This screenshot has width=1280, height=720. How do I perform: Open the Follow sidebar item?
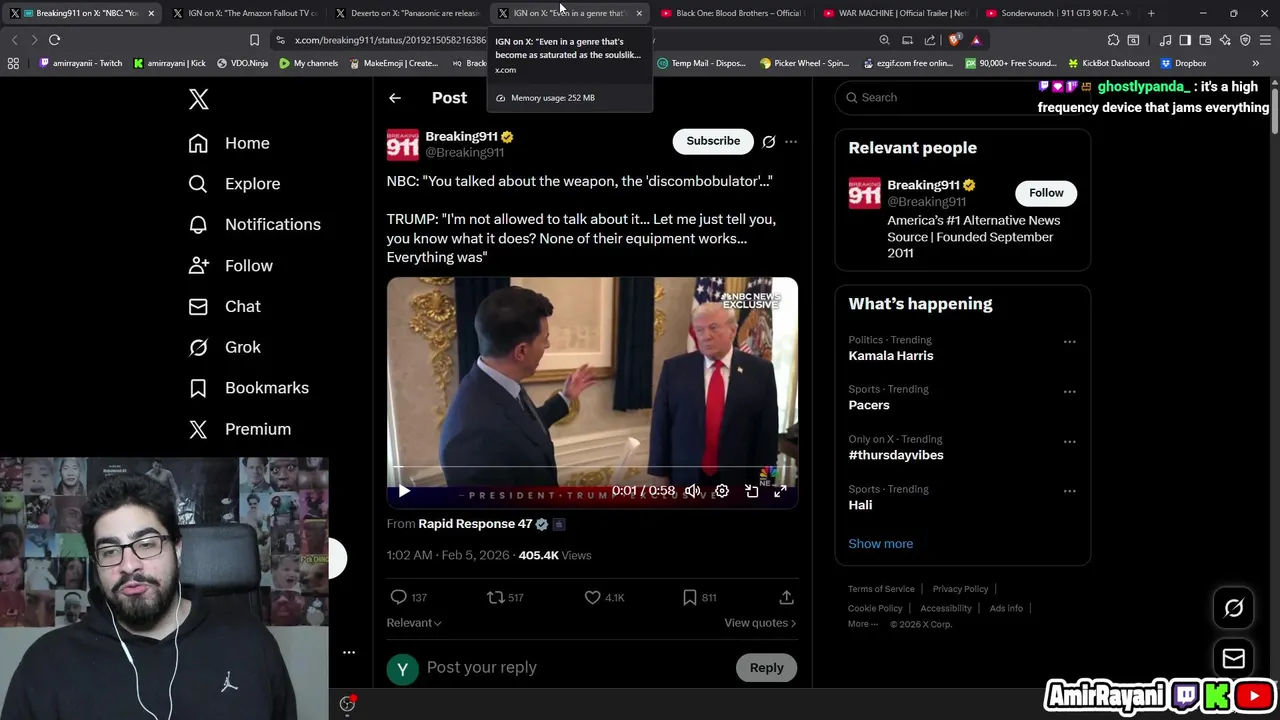(x=231, y=266)
